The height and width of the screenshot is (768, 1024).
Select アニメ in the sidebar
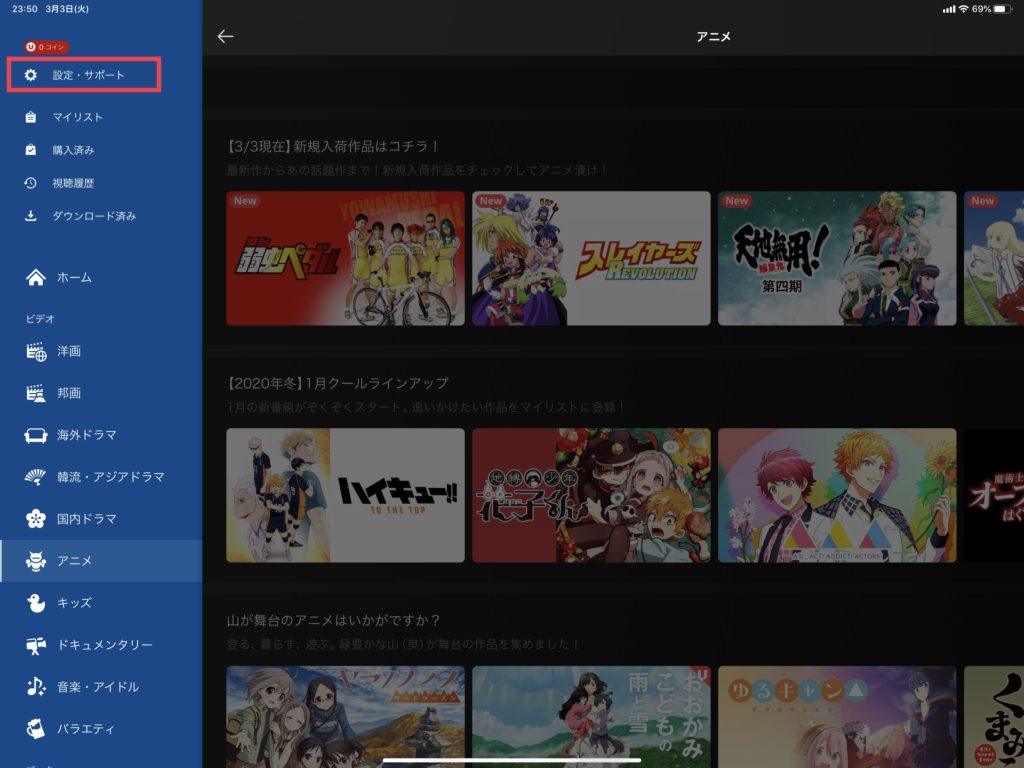click(x=101, y=561)
